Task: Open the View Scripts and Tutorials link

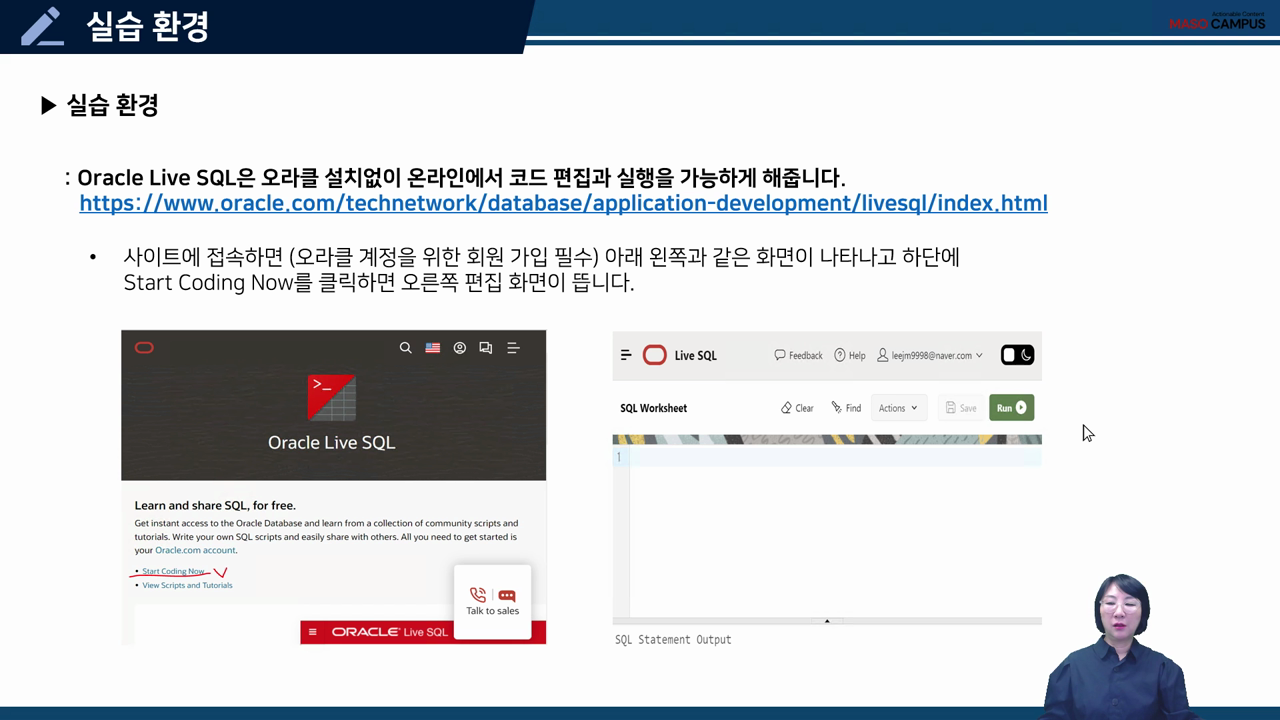Action: click(187, 585)
